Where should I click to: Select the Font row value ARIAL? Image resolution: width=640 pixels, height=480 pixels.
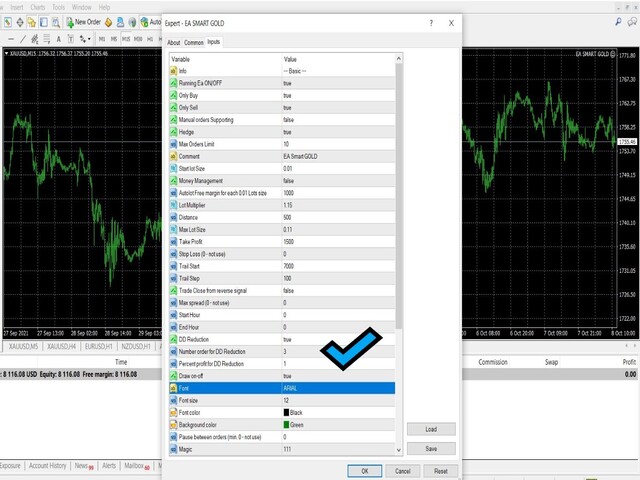338,388
